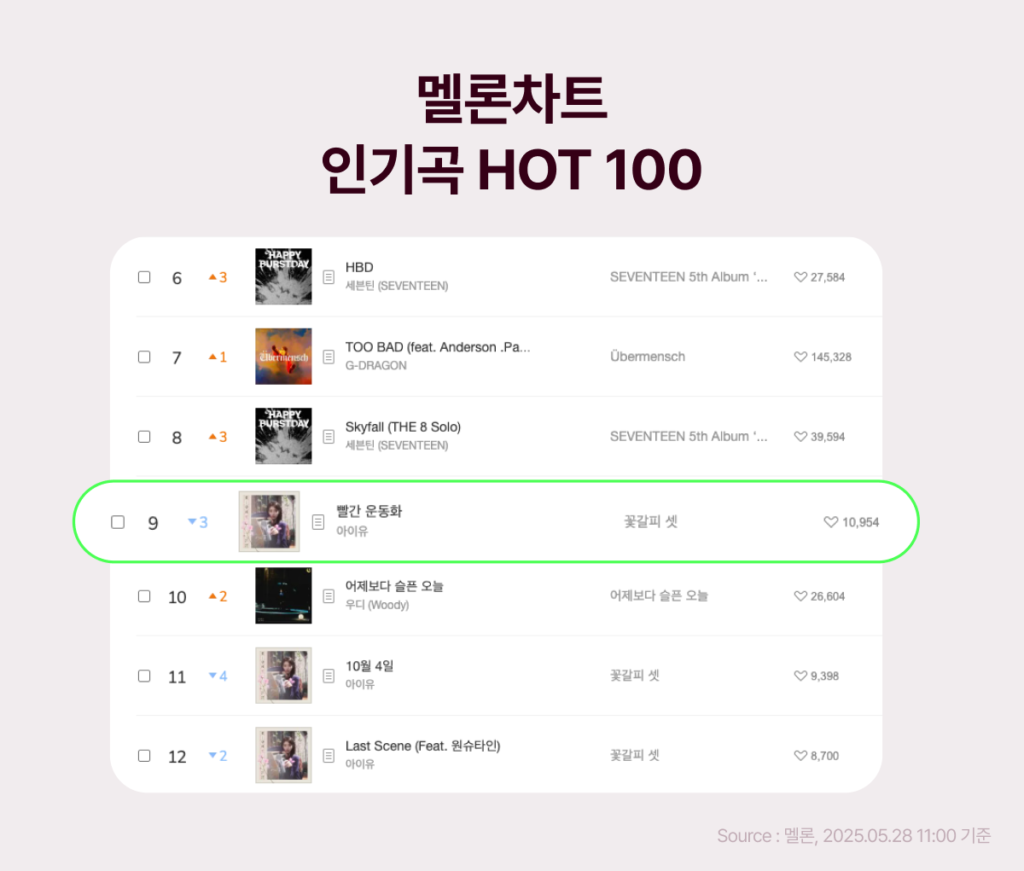
Task: Like HBD via its heart icon
Action: [x=800, y=277]
